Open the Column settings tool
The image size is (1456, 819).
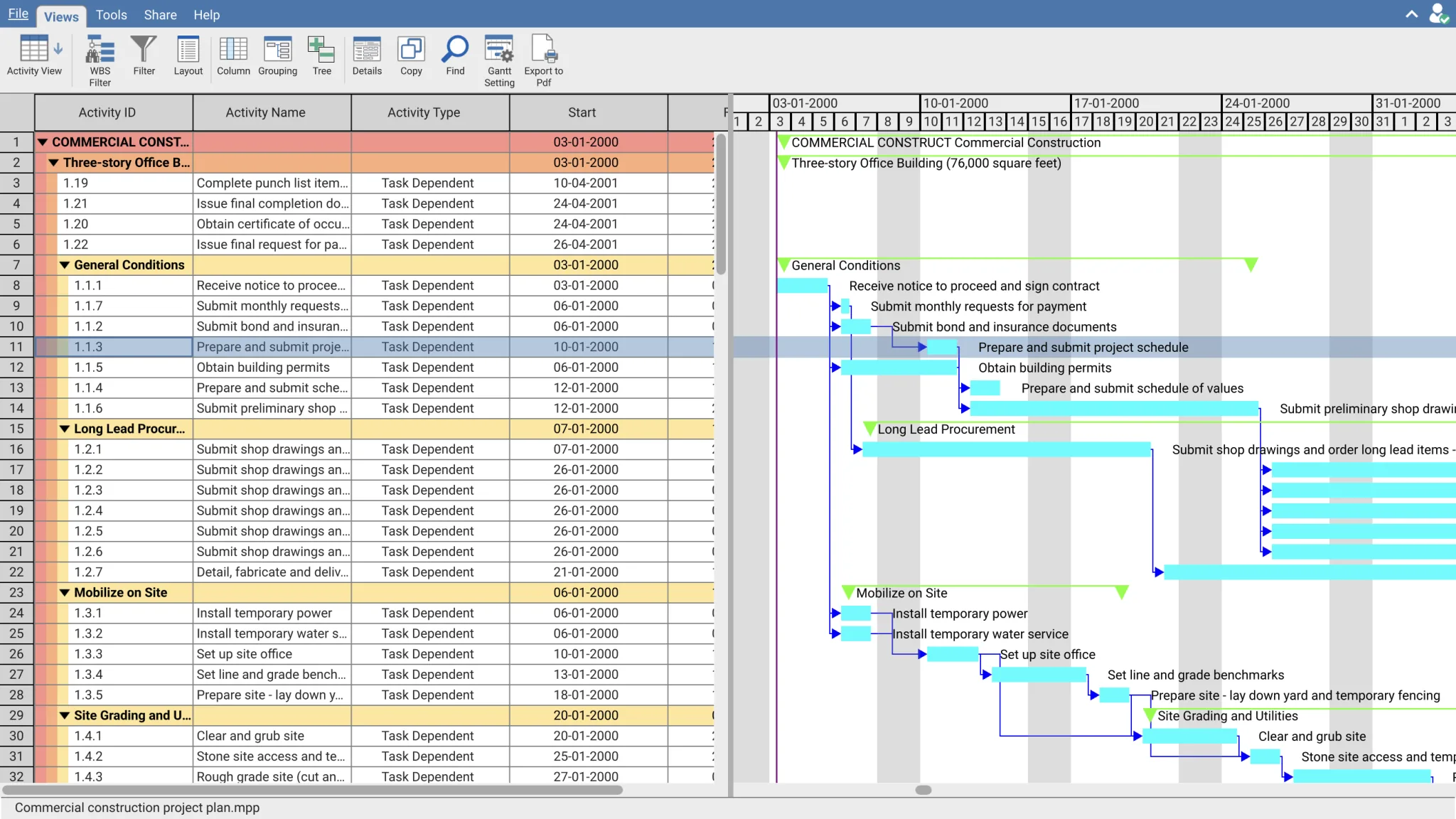click(233, 55)
